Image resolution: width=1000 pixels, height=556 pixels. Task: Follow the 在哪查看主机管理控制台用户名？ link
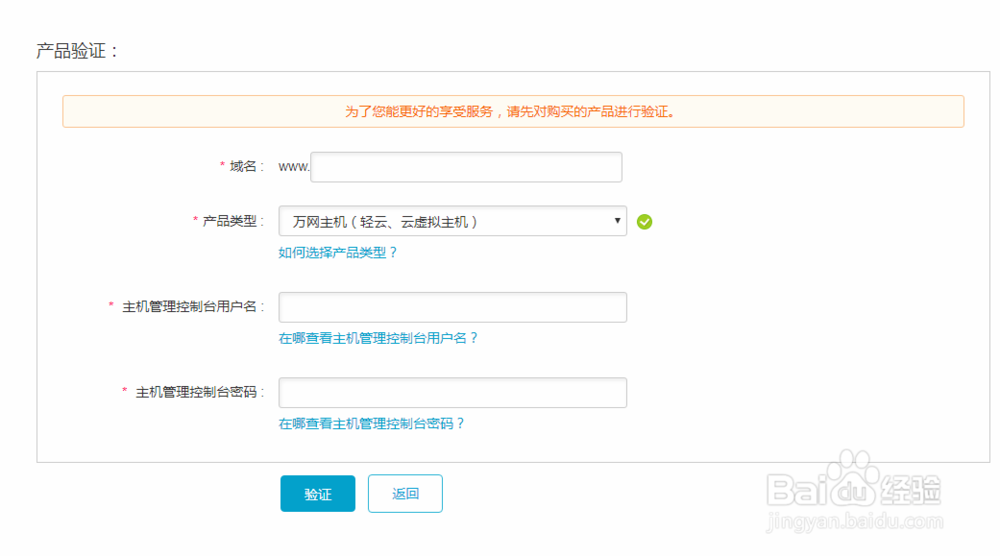[x=378, y=338]
